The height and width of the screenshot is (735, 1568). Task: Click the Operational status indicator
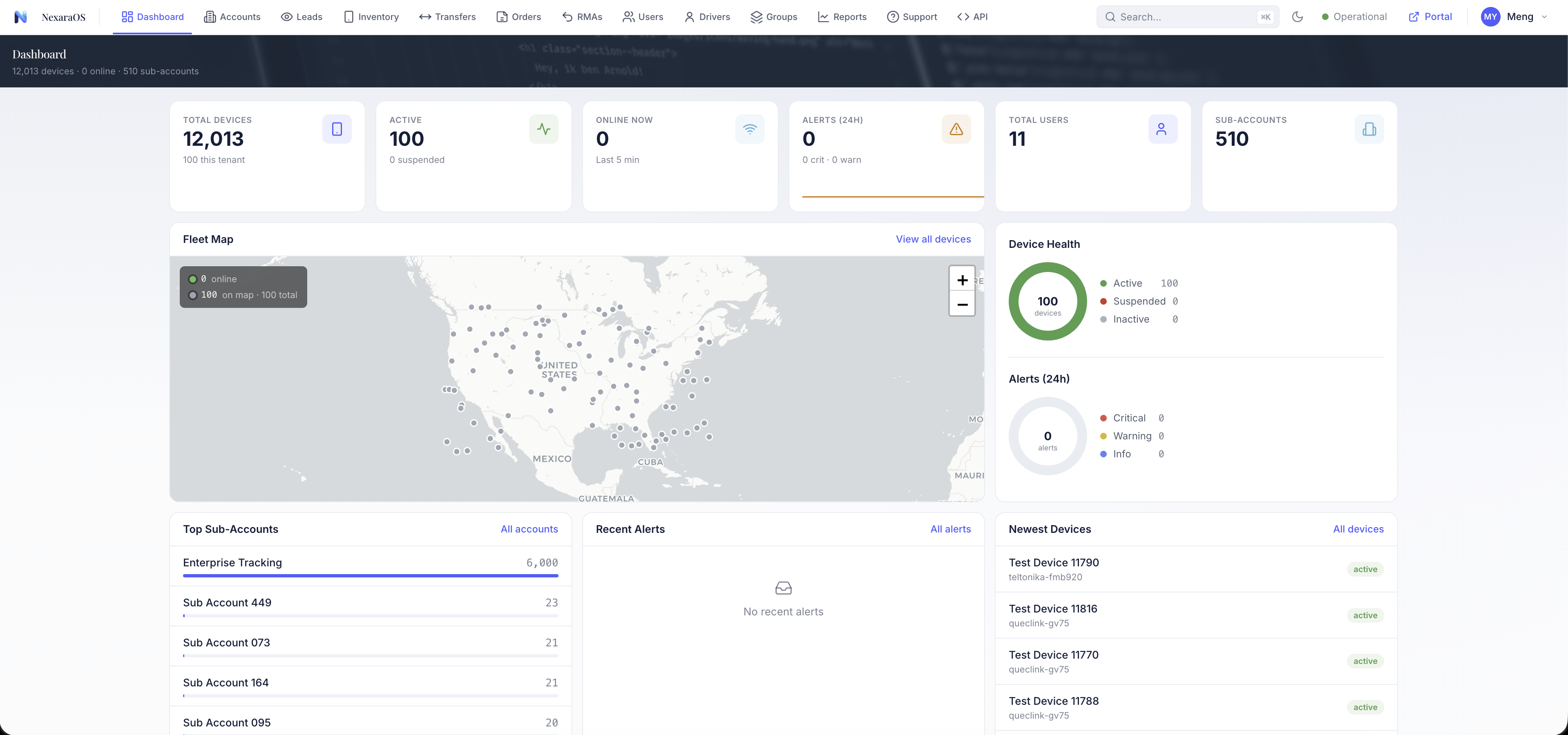(x=1354, y=17)
